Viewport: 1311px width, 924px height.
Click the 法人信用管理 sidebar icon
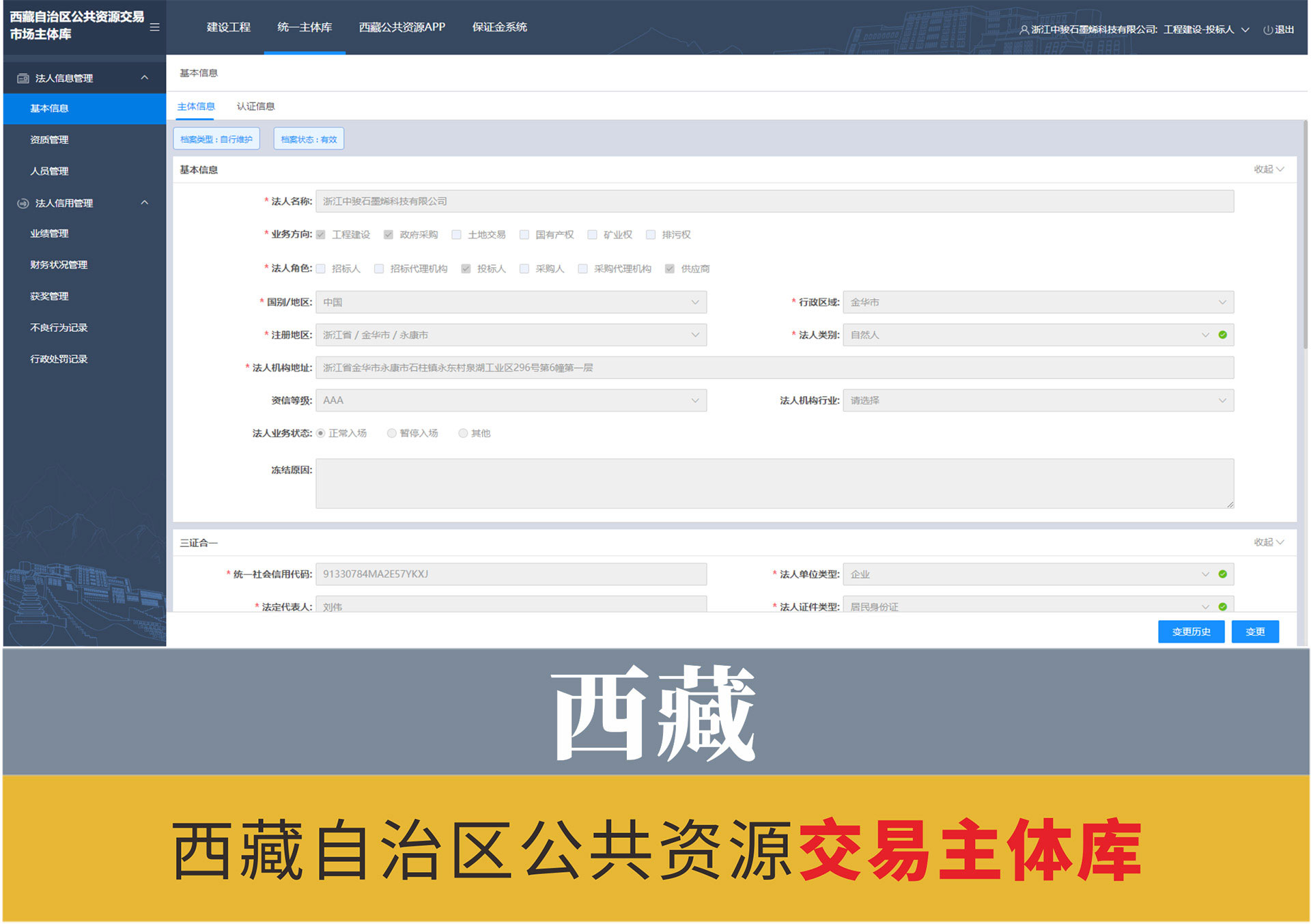click(x=23, y=204)
